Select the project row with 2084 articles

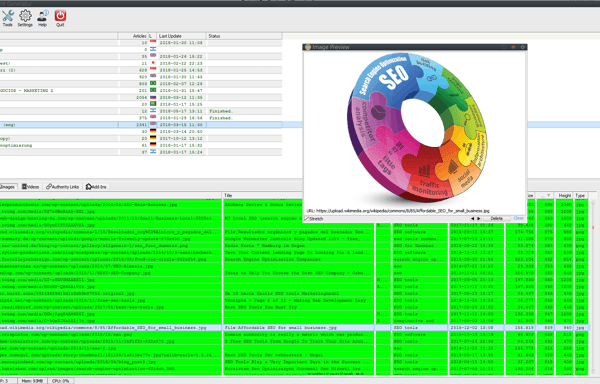141,97
